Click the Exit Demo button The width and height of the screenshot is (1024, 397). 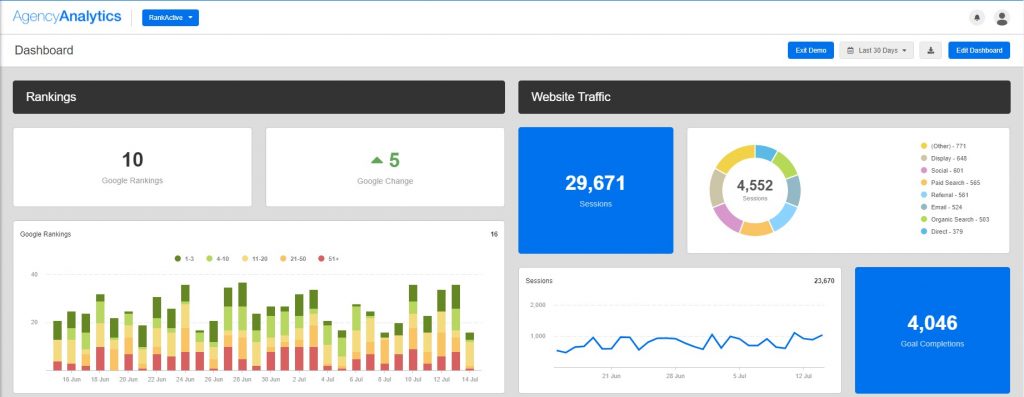[x=810, y=50]
